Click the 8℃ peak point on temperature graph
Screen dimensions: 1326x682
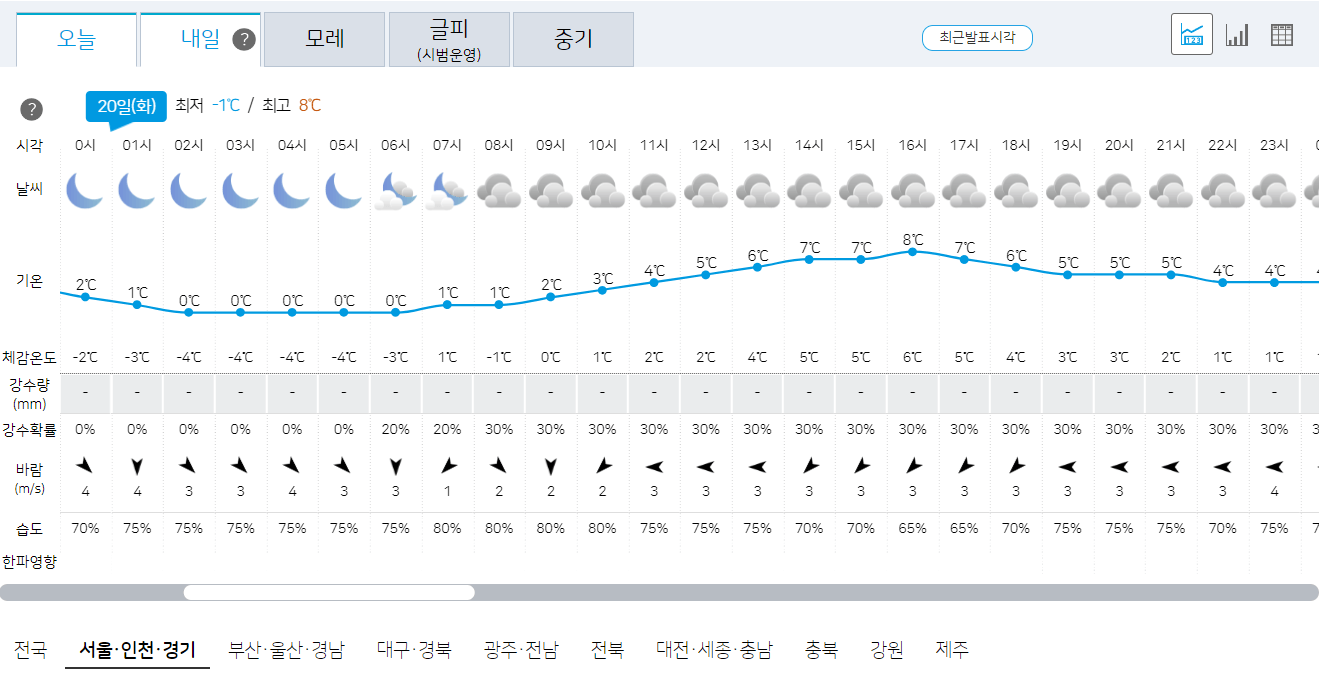pos(911,251)
